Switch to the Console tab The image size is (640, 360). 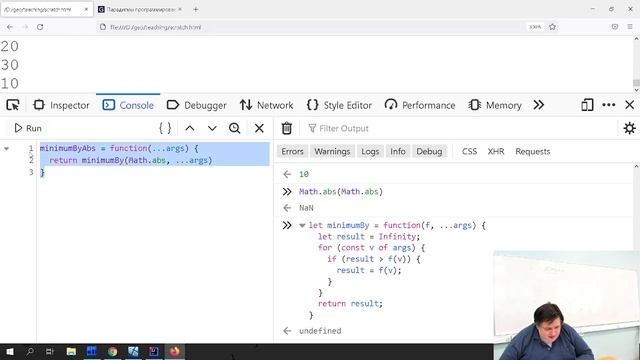pos(128,105)
